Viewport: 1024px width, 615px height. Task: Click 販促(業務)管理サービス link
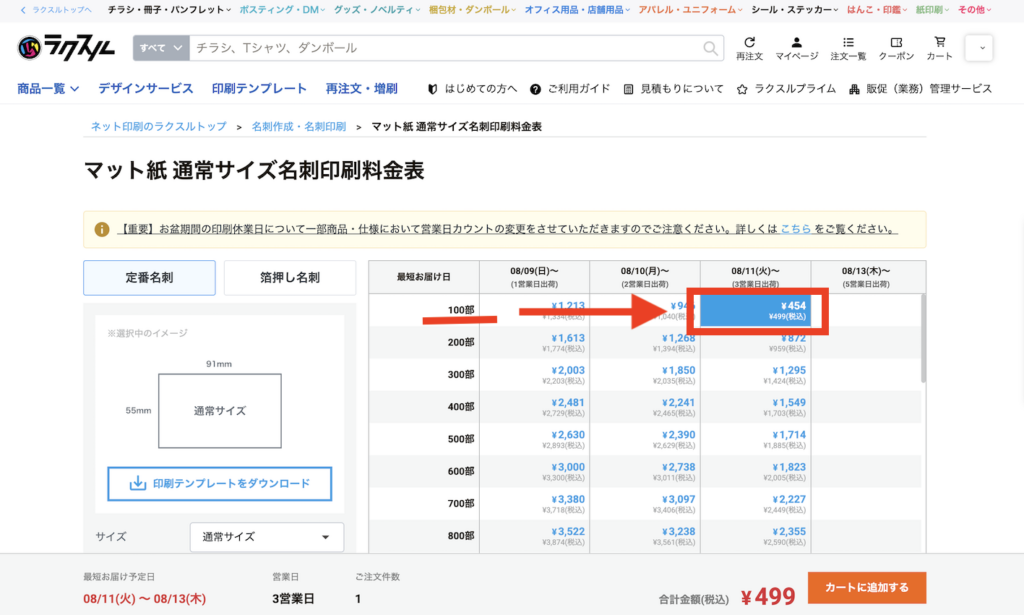[920, 89]
